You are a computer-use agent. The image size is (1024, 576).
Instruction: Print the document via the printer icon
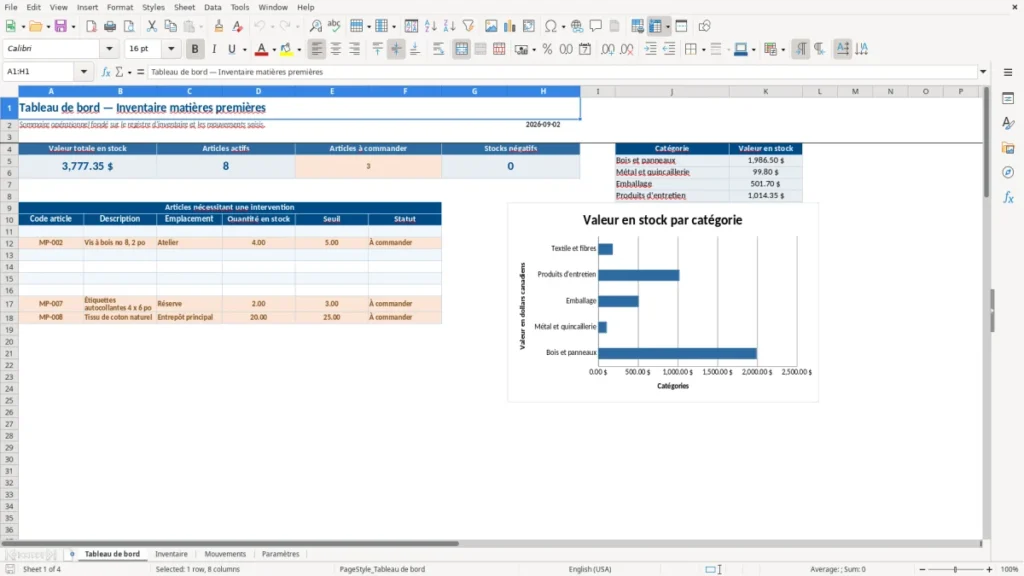(110, 26)
